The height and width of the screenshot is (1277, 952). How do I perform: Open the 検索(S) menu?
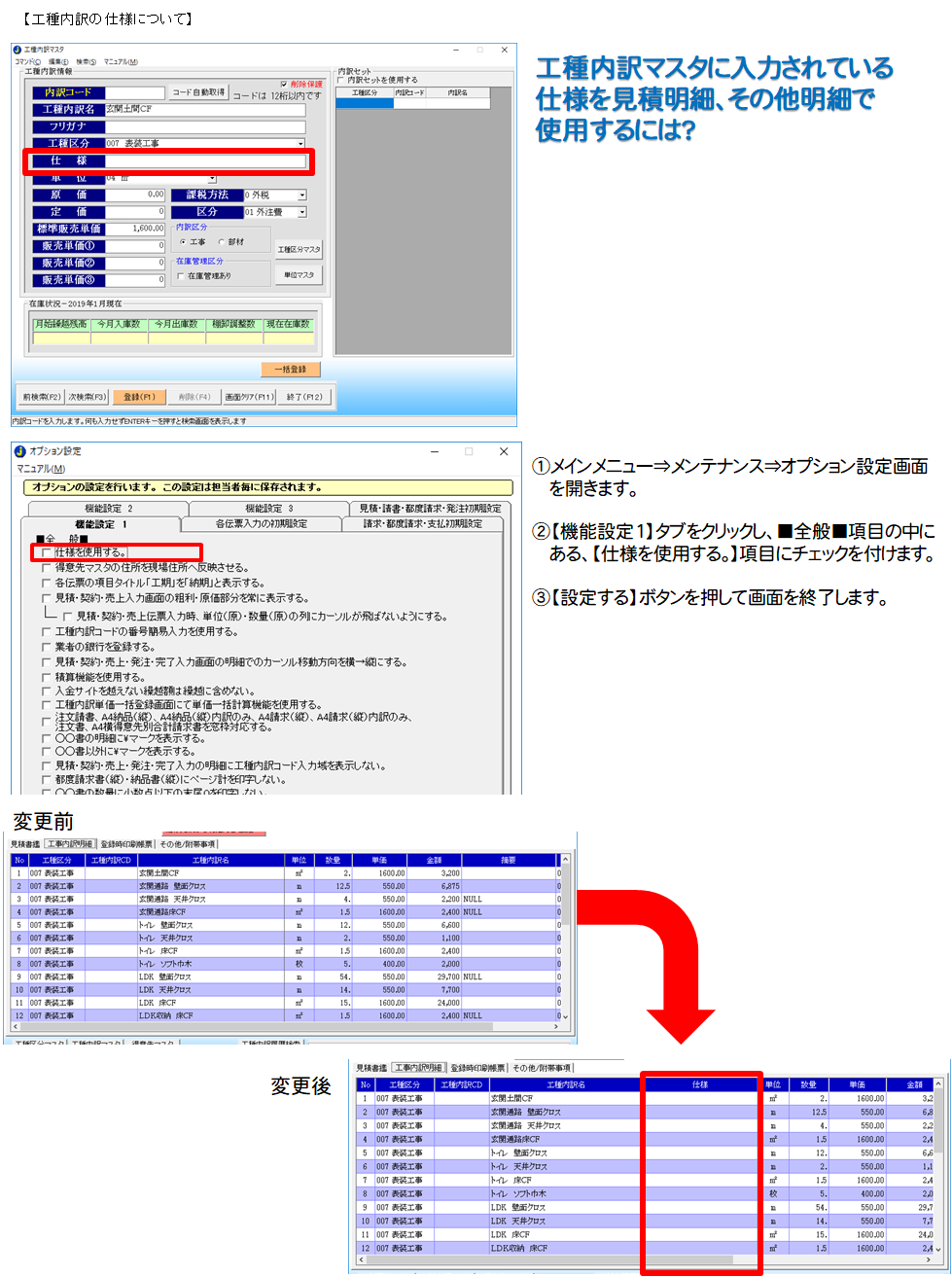(86, 61)
